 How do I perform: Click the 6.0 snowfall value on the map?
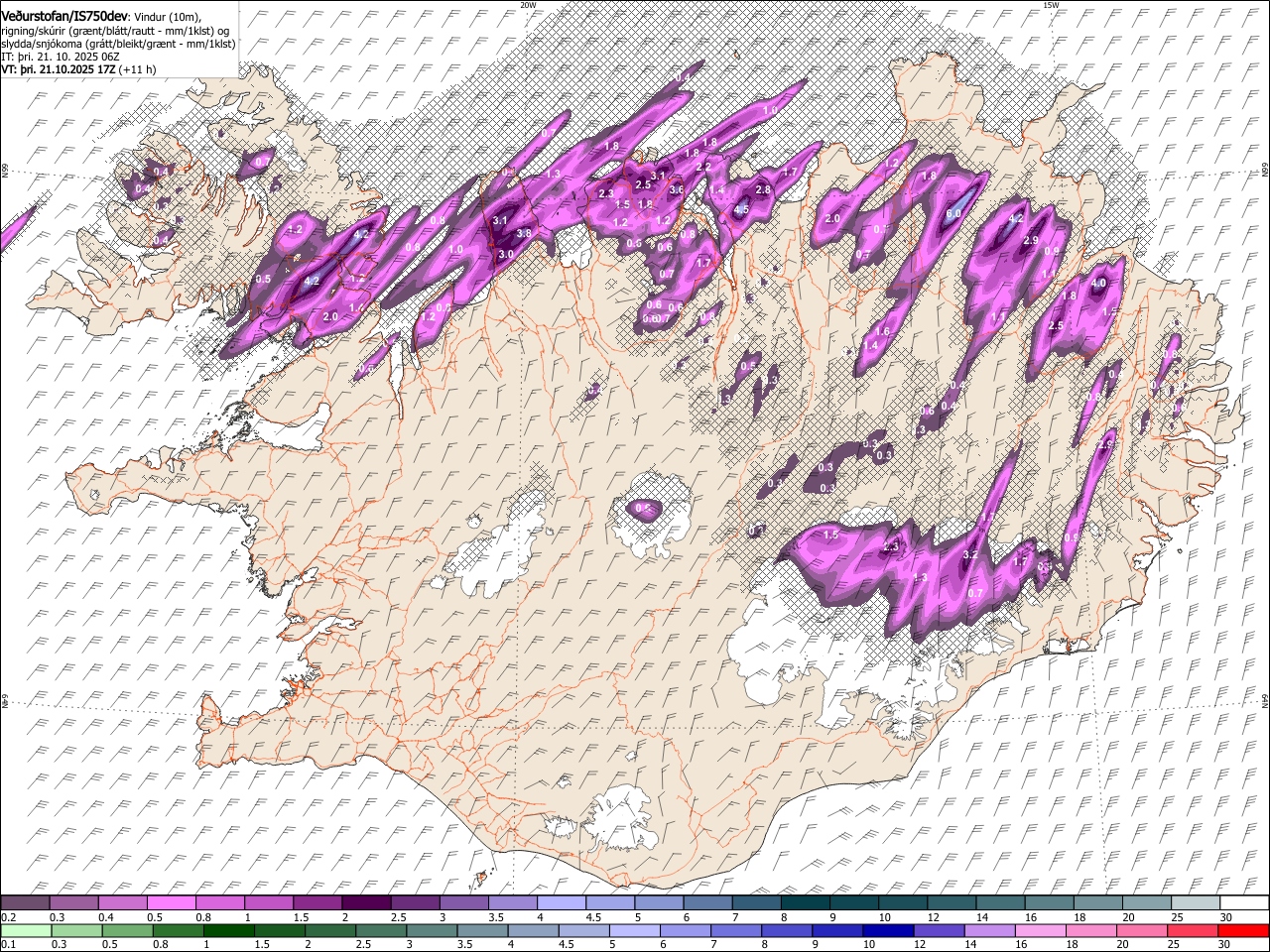[954, 213]
